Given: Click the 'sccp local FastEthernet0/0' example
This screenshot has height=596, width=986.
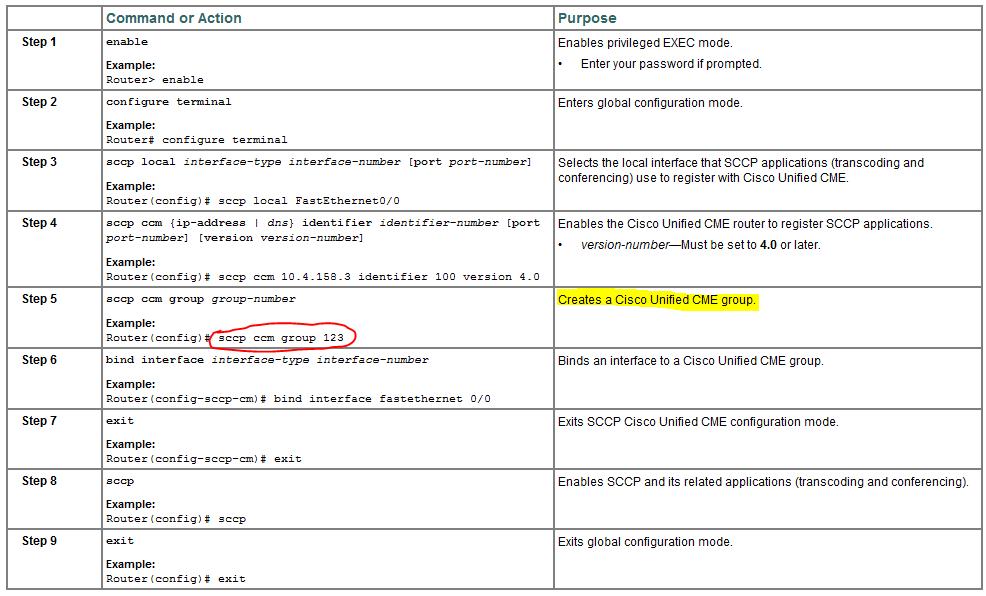Looking at the screenshot, I should [252, 201].
